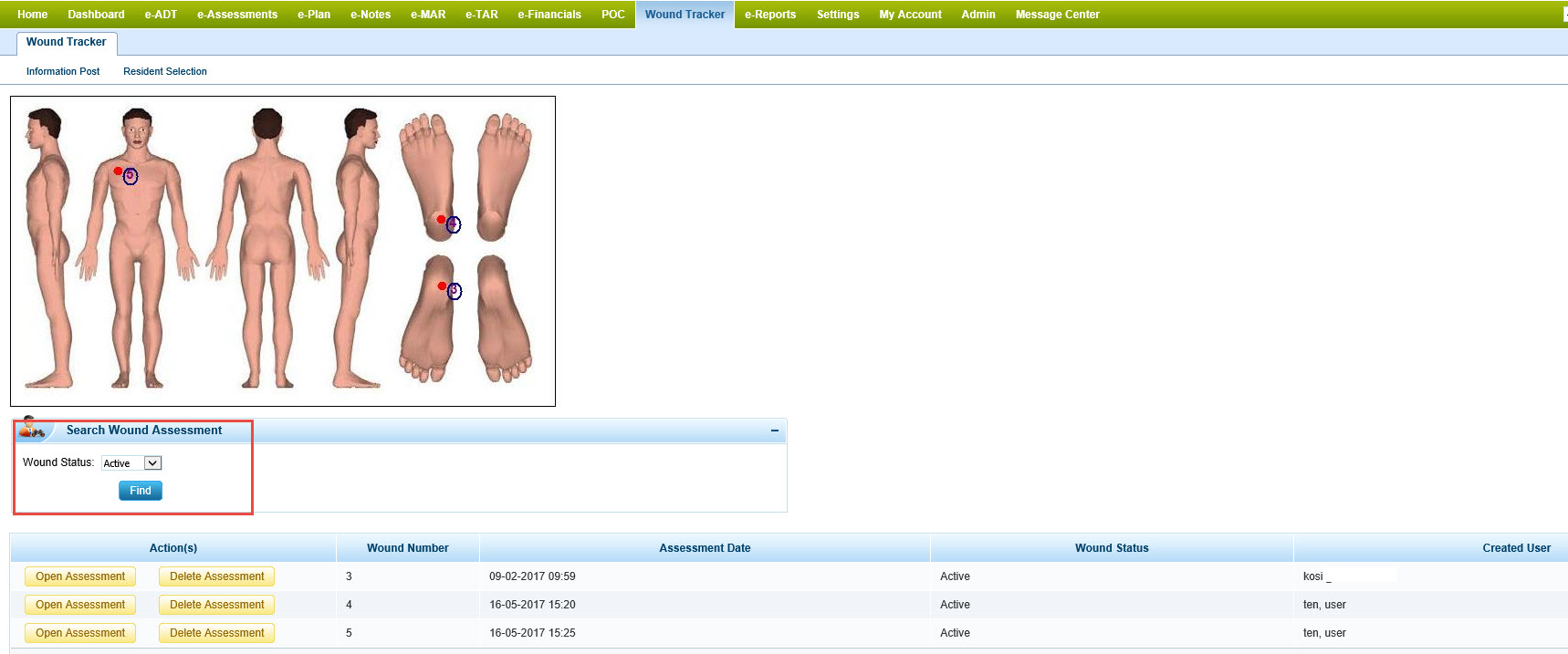
Task: Open the e-MAR menu
Action: 428,15
